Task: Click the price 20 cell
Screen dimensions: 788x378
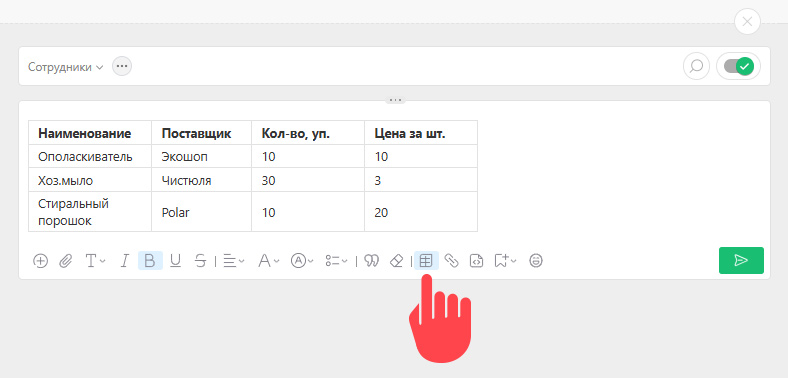Action: click(x=421, y=212)
